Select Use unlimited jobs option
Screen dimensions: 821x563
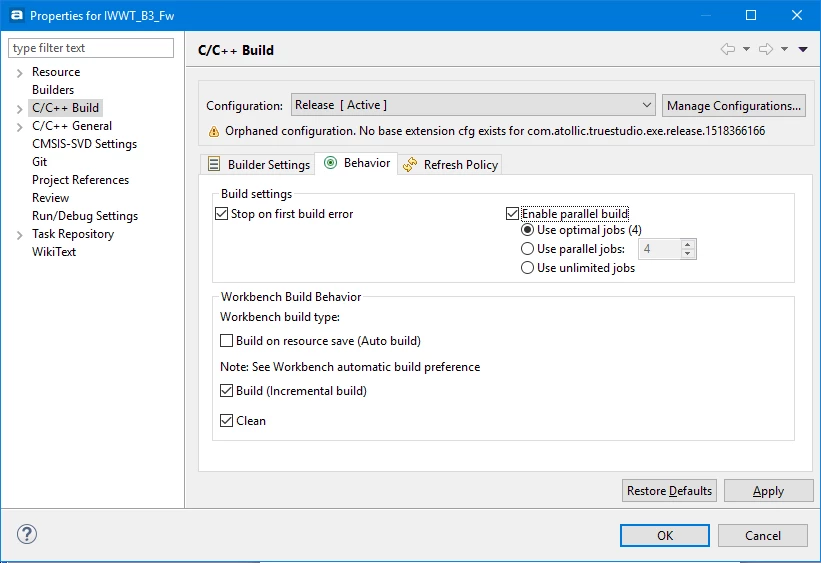(527, 268)
